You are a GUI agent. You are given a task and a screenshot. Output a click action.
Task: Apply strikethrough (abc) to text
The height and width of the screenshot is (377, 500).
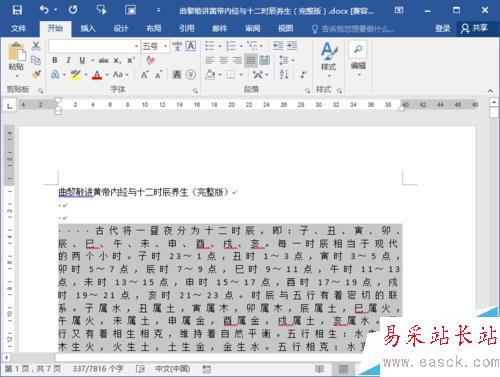click(x=103, y=60)
